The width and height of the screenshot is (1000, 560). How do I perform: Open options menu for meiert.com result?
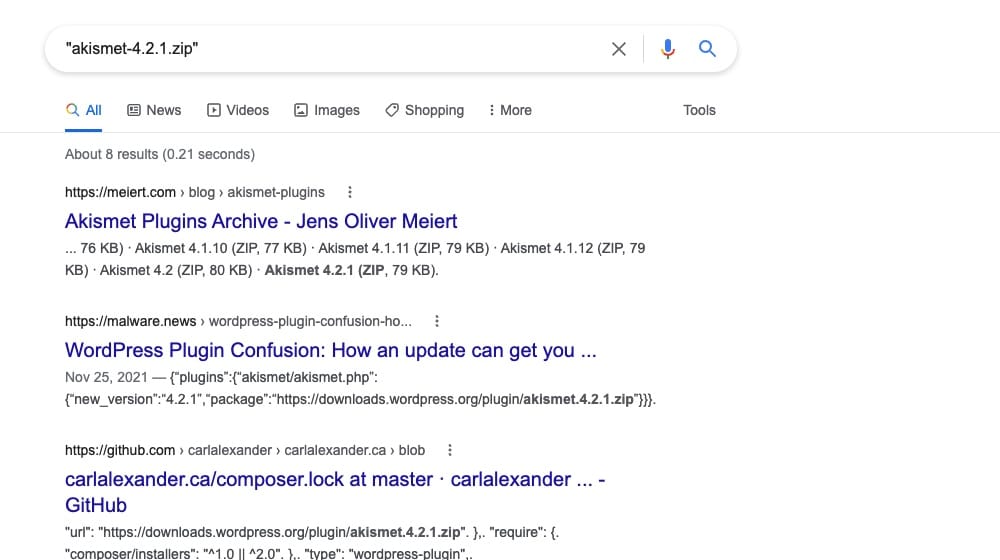tap(349, 192)
